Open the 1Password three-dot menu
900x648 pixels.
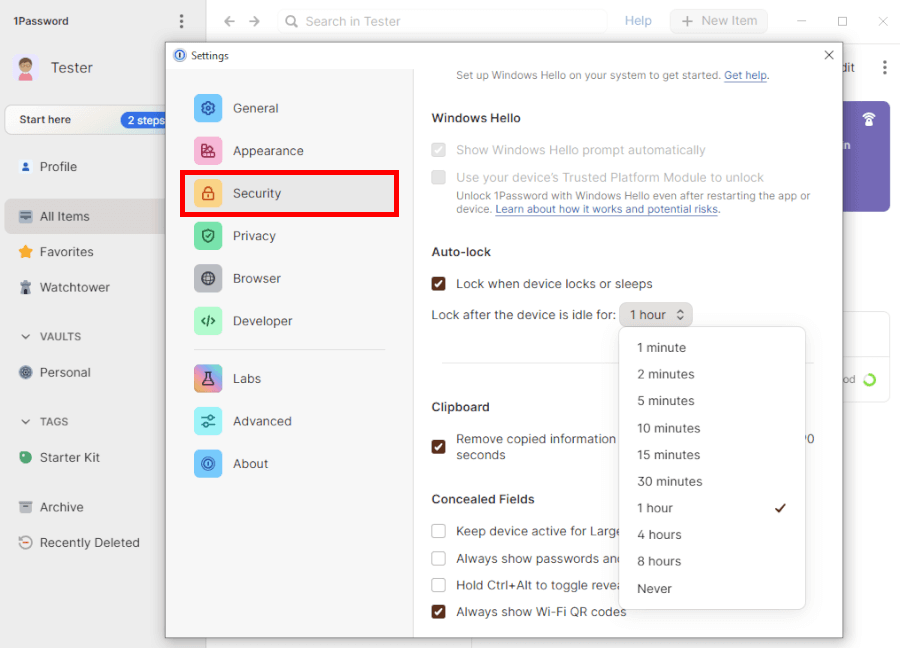[x=182, y=20]
